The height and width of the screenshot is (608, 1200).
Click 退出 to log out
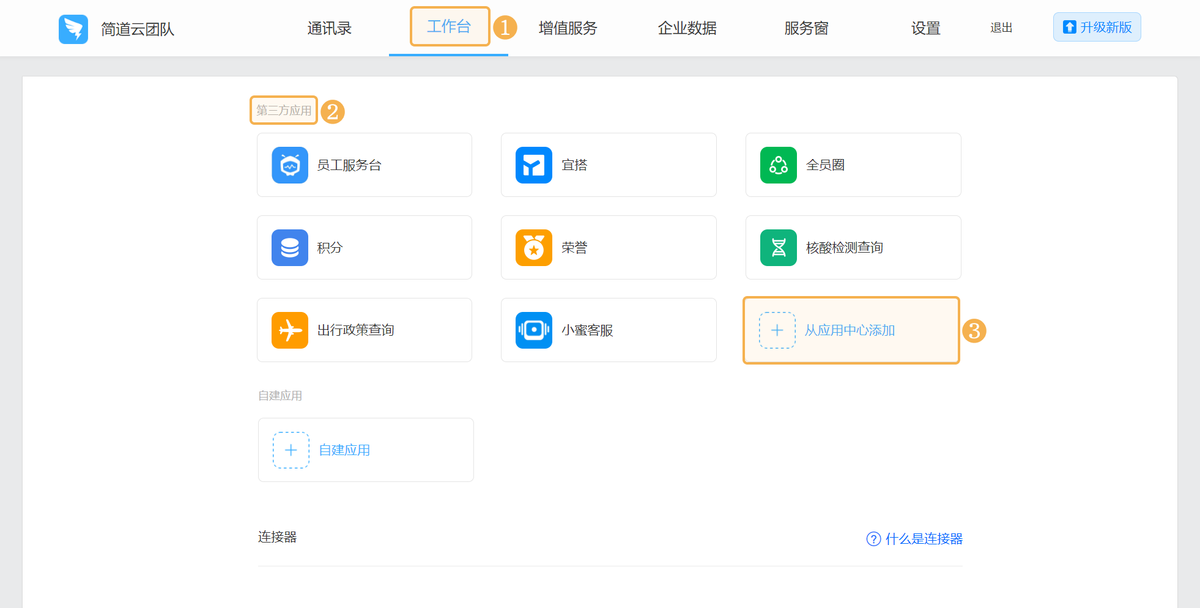tap(1001, 27)
